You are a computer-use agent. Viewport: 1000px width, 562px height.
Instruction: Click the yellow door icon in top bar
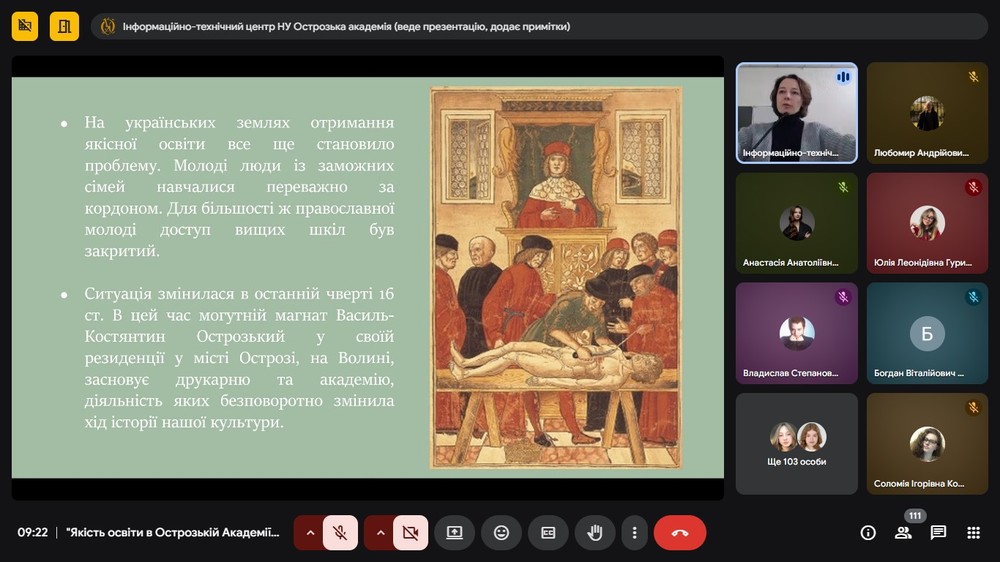point(64,26)
